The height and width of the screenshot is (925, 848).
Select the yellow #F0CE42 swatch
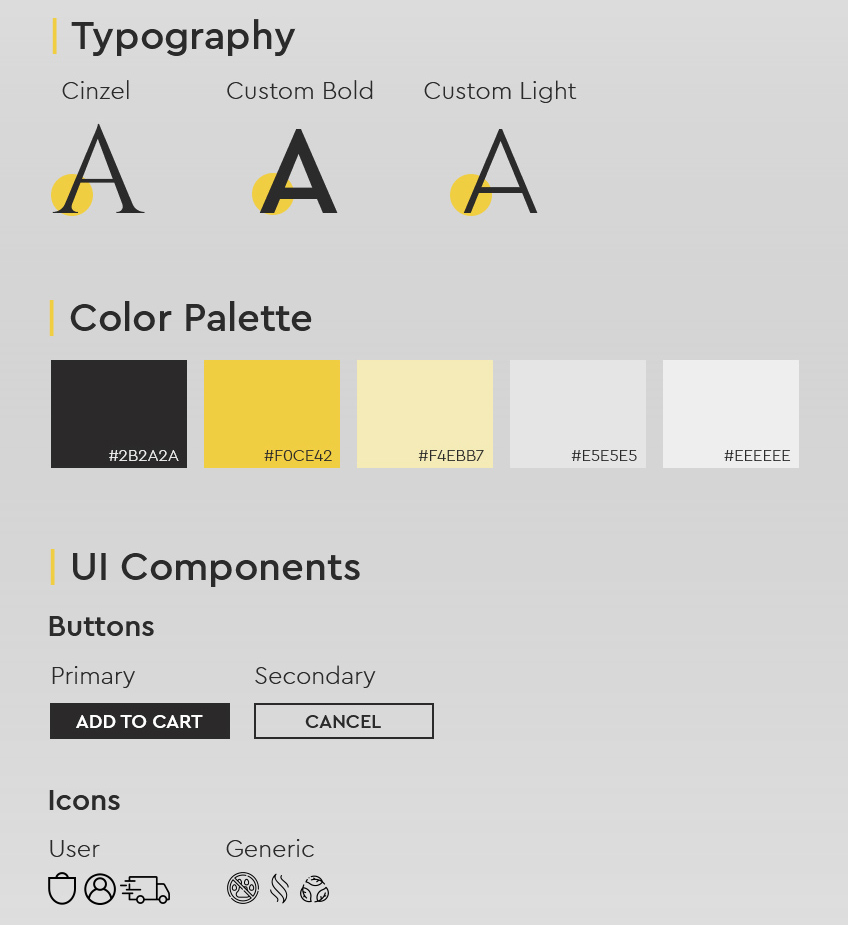[x=272, y=414]
